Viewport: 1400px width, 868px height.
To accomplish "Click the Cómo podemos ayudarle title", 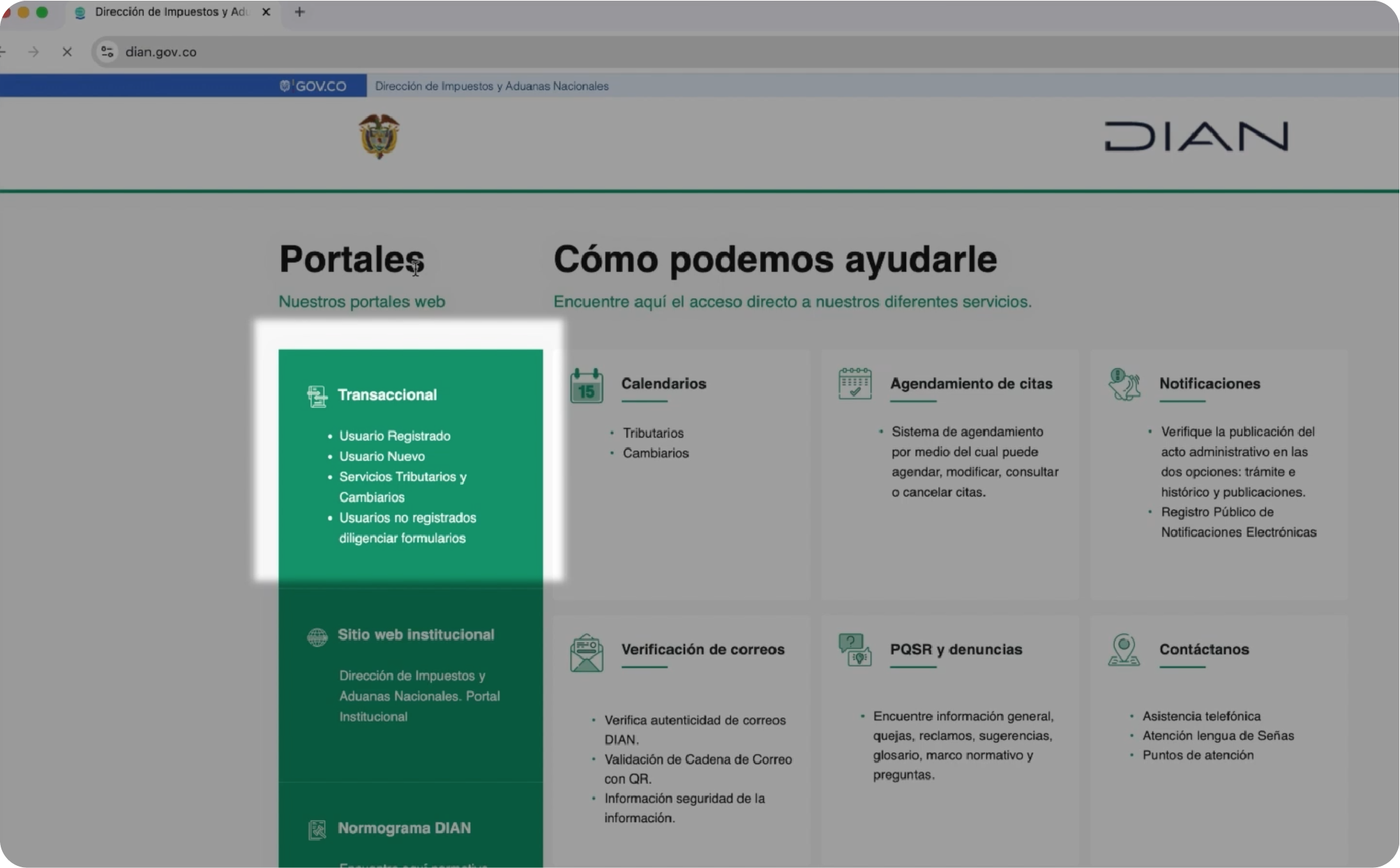I will (x=775, y=259).
